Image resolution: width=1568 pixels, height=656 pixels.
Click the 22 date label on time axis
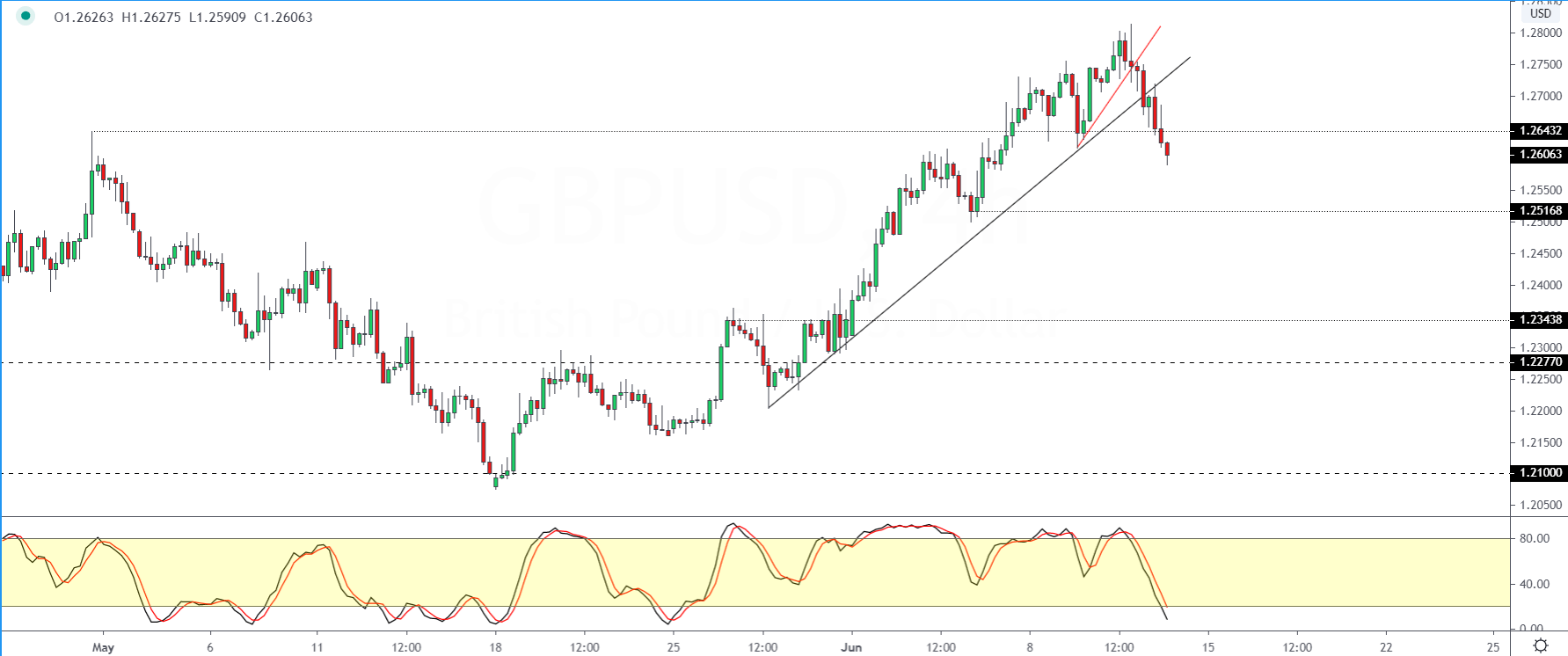click(x=1386, y=648)
